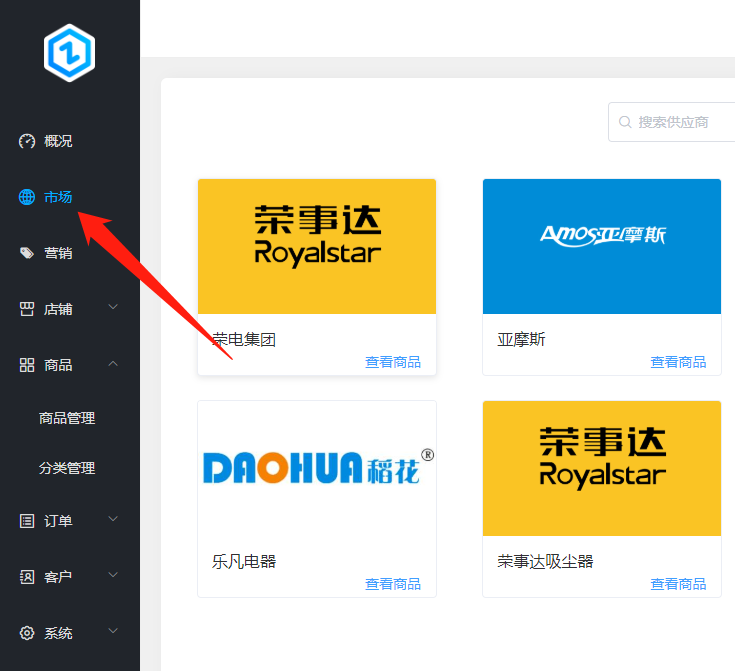Click 查看商品 link under 荣事达吸尘器
Viewport: 735px width, 671px height.
pos(678,584)
